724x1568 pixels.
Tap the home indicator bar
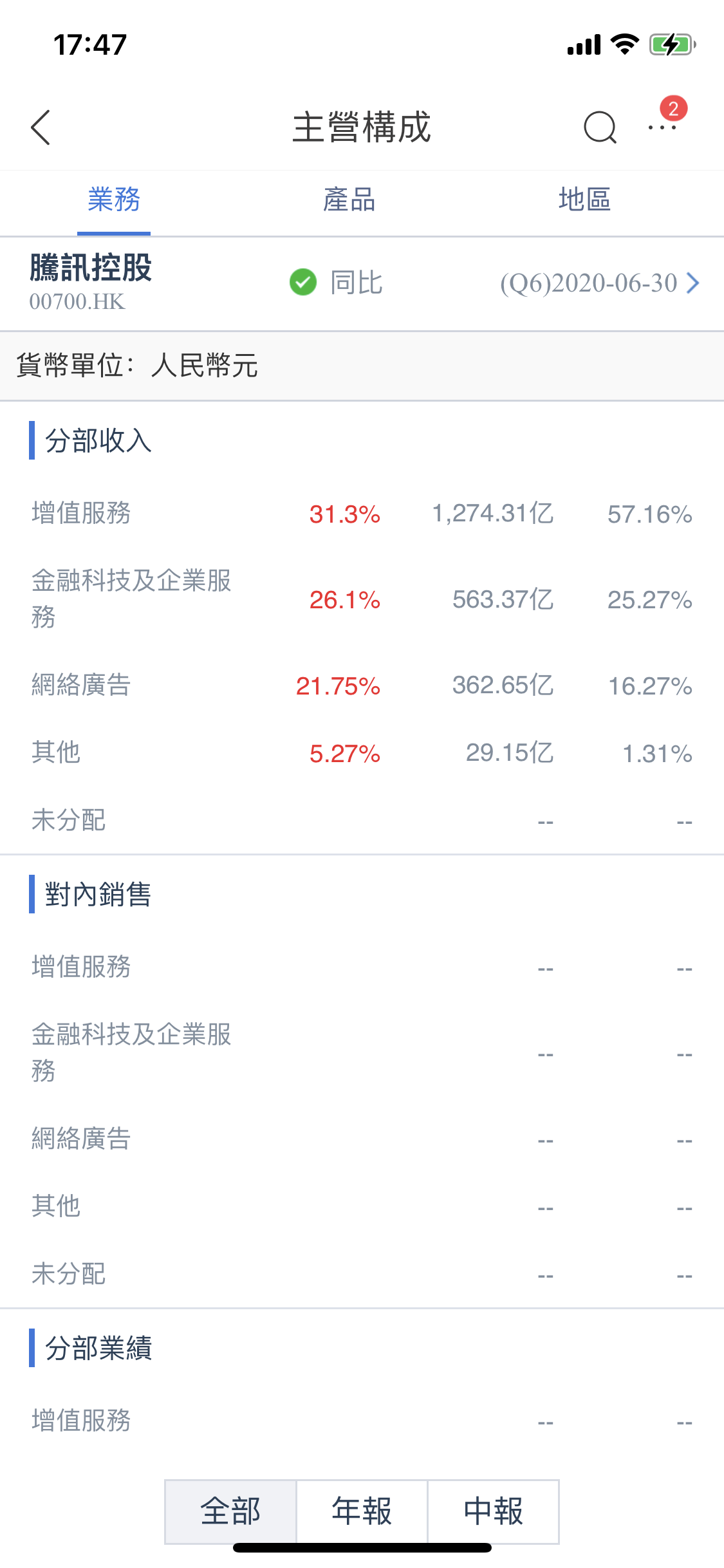point(362,1547)
